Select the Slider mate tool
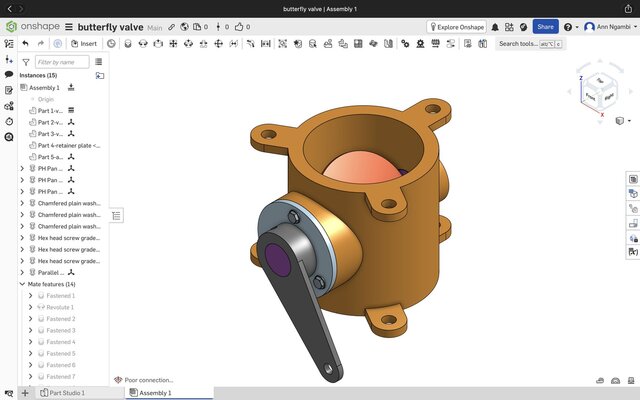The height and width of the screenshot is (400, 640). [158, 44]
